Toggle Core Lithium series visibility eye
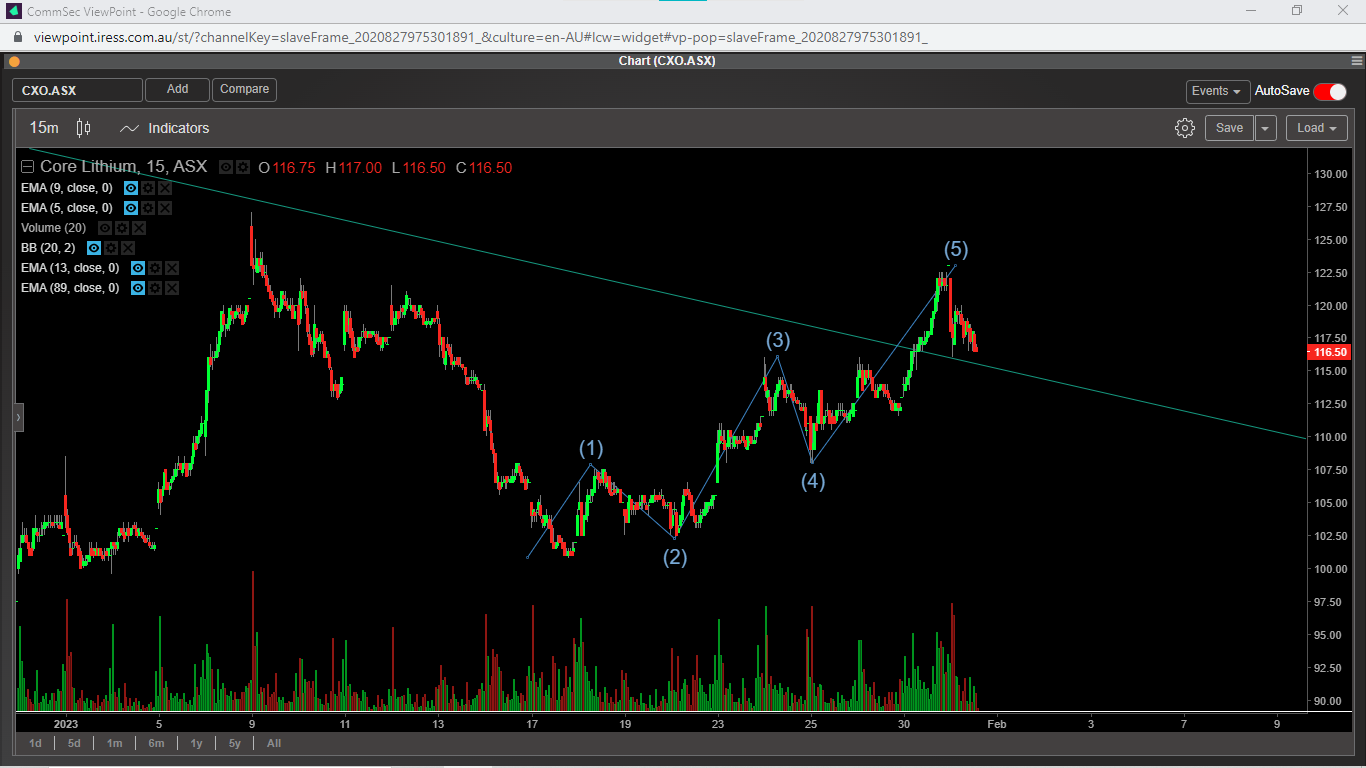Viewport: 1366px width, 768px height. pyautogui.click(x=226, y=168)
